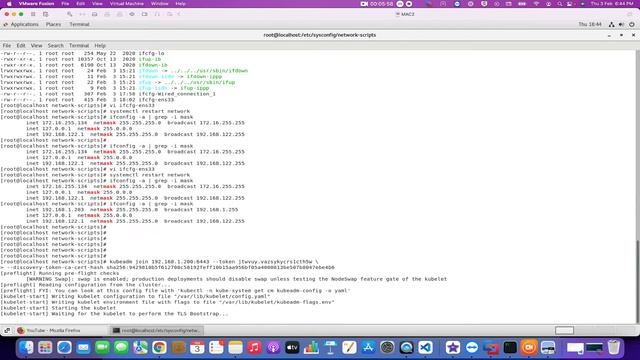Click the ifcfg-ens33 file listing
The image size is (640, 360).
[87, 100]
